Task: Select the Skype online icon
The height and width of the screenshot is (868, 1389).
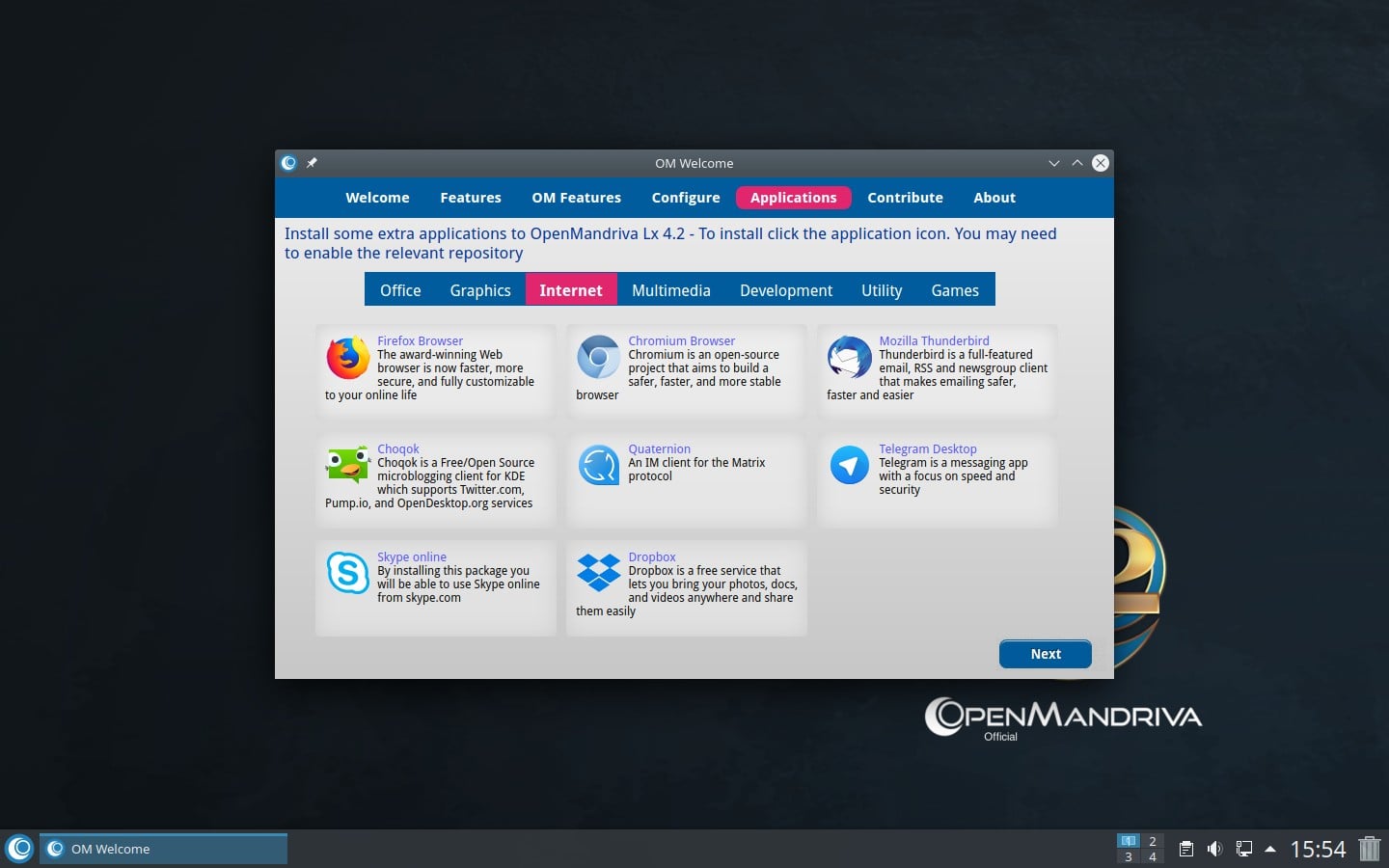Action: tap(347, 575)
